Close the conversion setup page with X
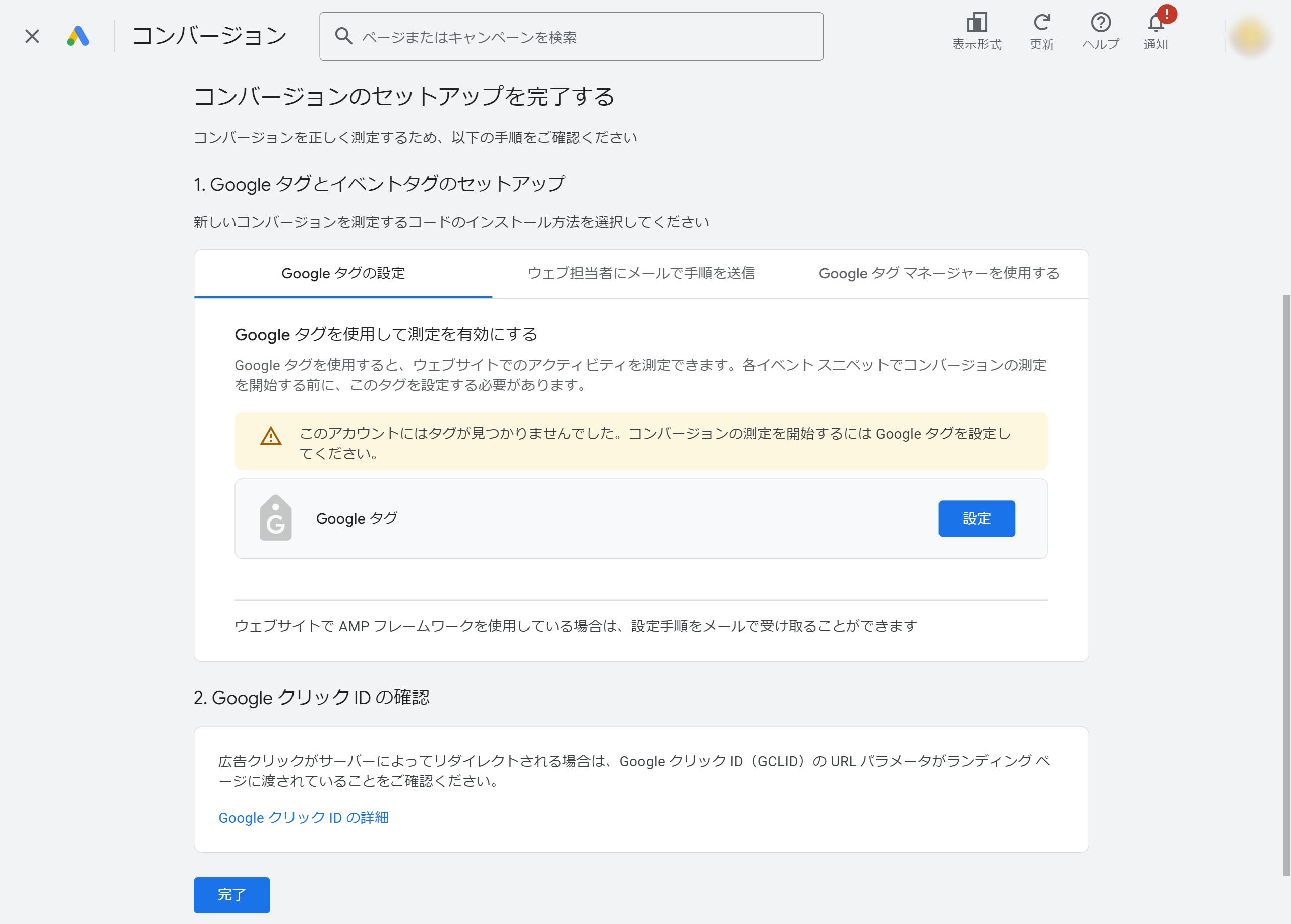 [x=32, y=36]
